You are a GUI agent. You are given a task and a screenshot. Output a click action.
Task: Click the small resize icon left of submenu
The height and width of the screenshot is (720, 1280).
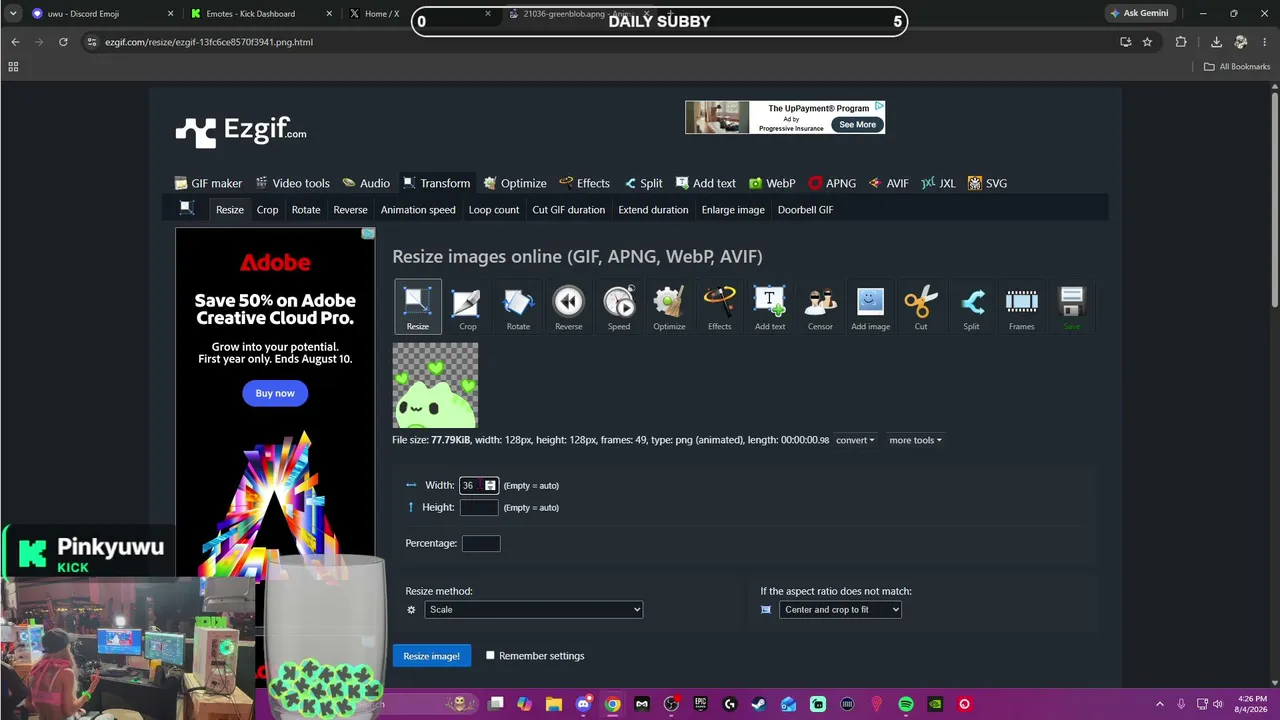[x=186, y=208]
